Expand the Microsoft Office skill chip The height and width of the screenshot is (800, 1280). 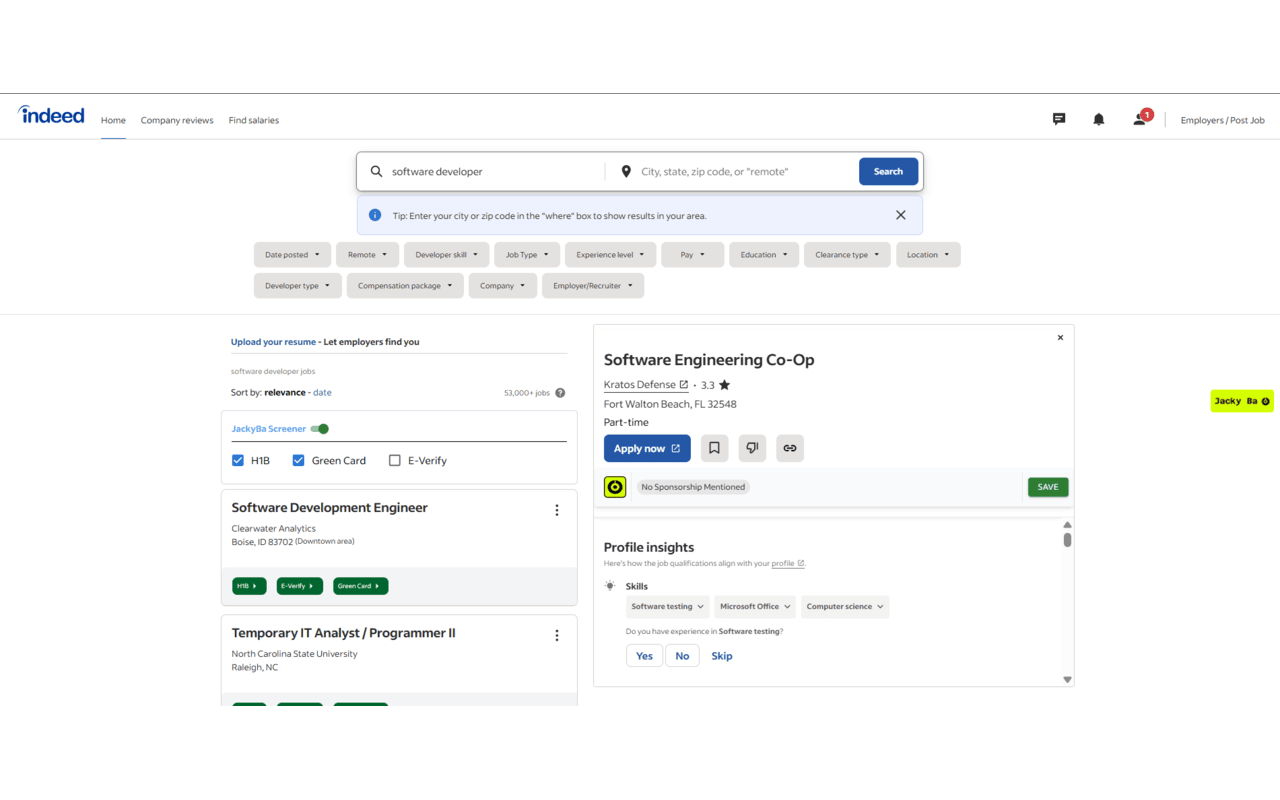click(x=755, y=607)
